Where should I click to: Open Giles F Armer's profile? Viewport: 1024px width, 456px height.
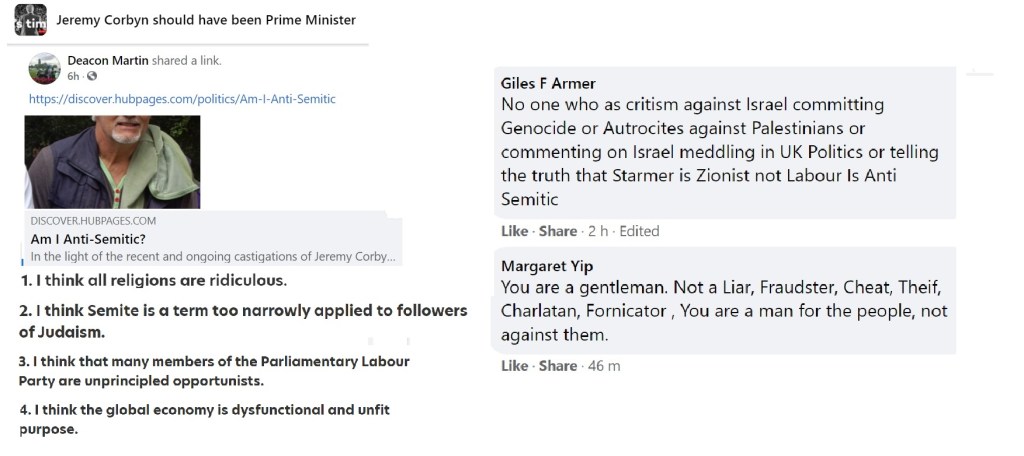coord(547,84)
